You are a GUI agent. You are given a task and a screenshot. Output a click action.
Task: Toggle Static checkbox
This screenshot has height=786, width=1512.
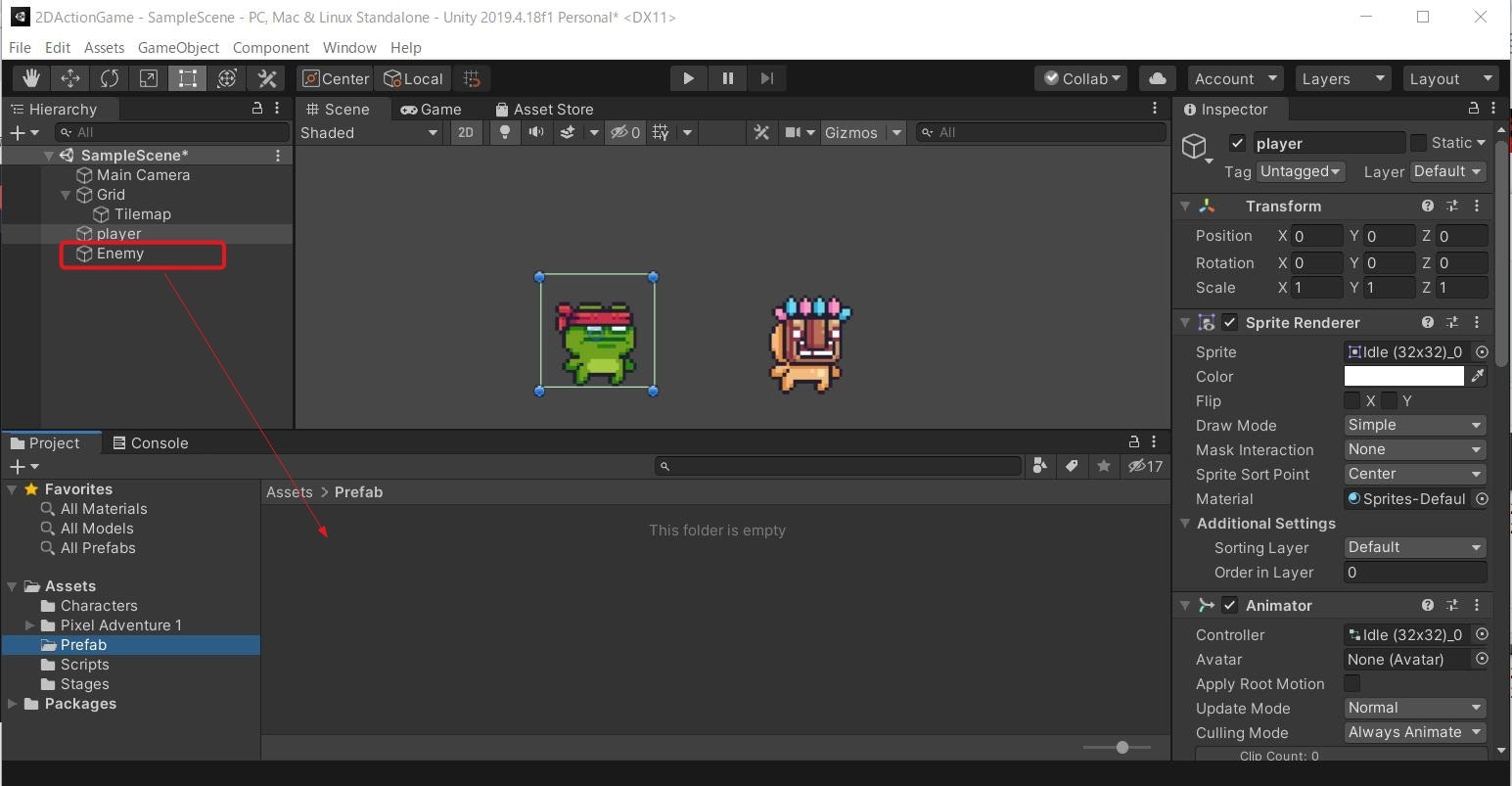coord(1418,143)
